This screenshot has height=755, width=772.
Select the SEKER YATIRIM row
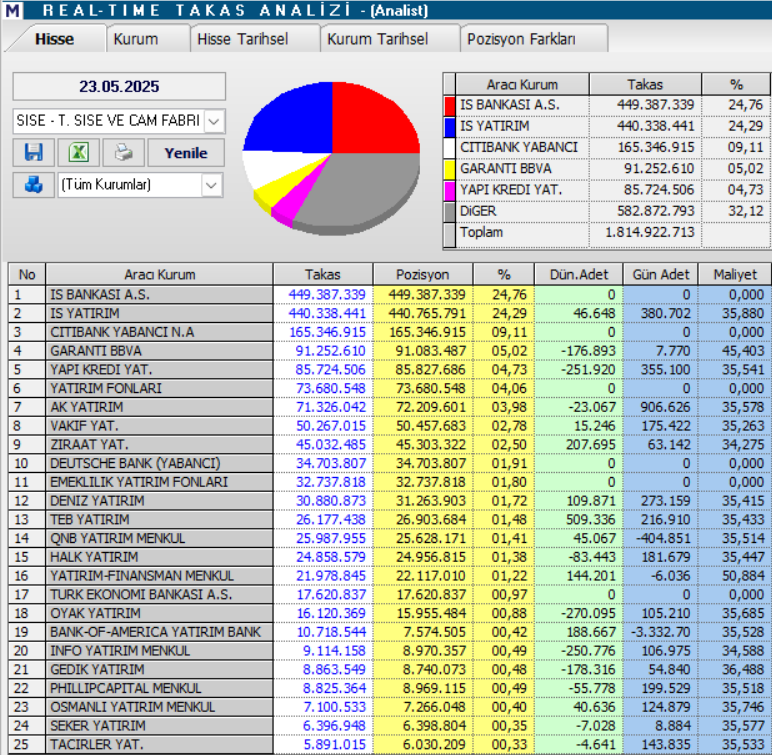(x=389, y=725)
